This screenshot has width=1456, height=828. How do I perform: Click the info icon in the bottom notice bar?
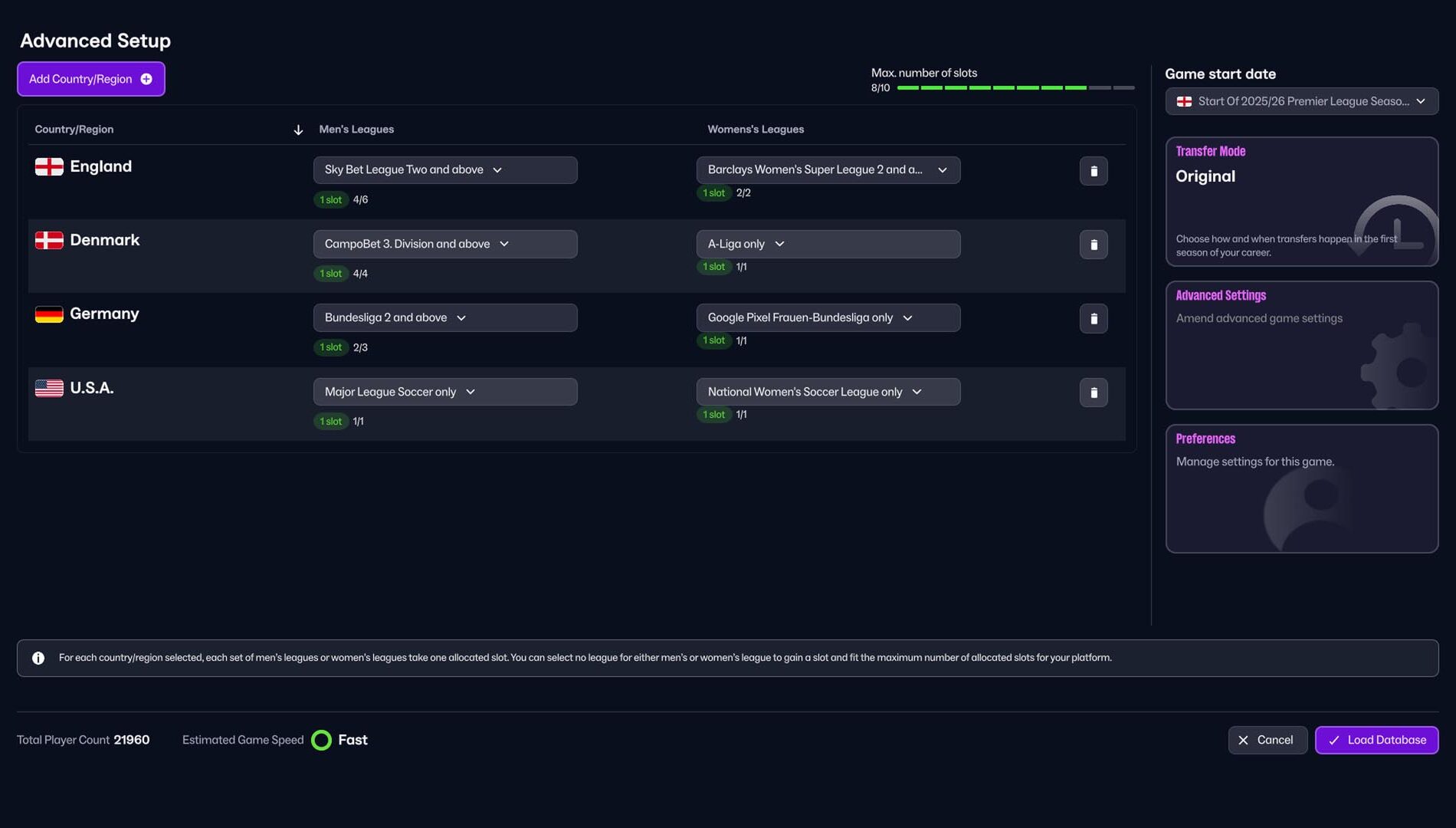[x=38, y=657]
